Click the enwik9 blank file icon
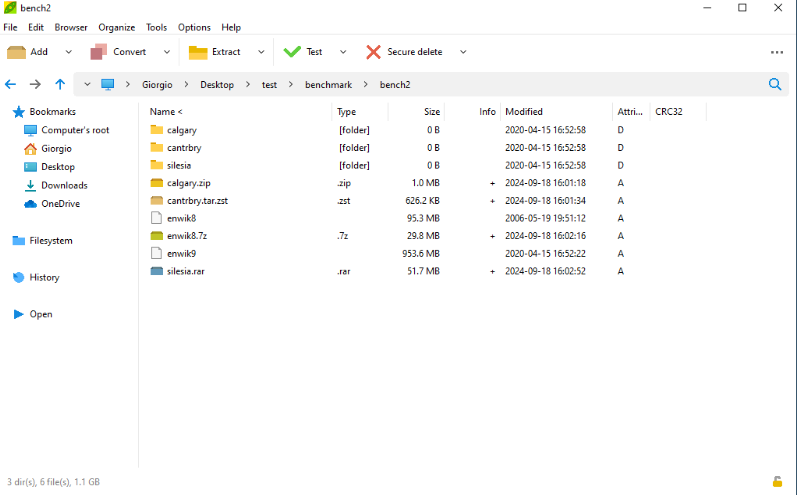797x495 pixels. pyautogui.click(x=157, y=253)
